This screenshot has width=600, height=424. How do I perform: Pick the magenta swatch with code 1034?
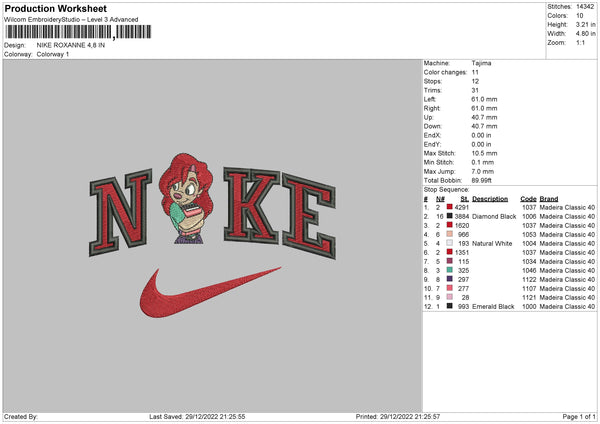[450, 261]
